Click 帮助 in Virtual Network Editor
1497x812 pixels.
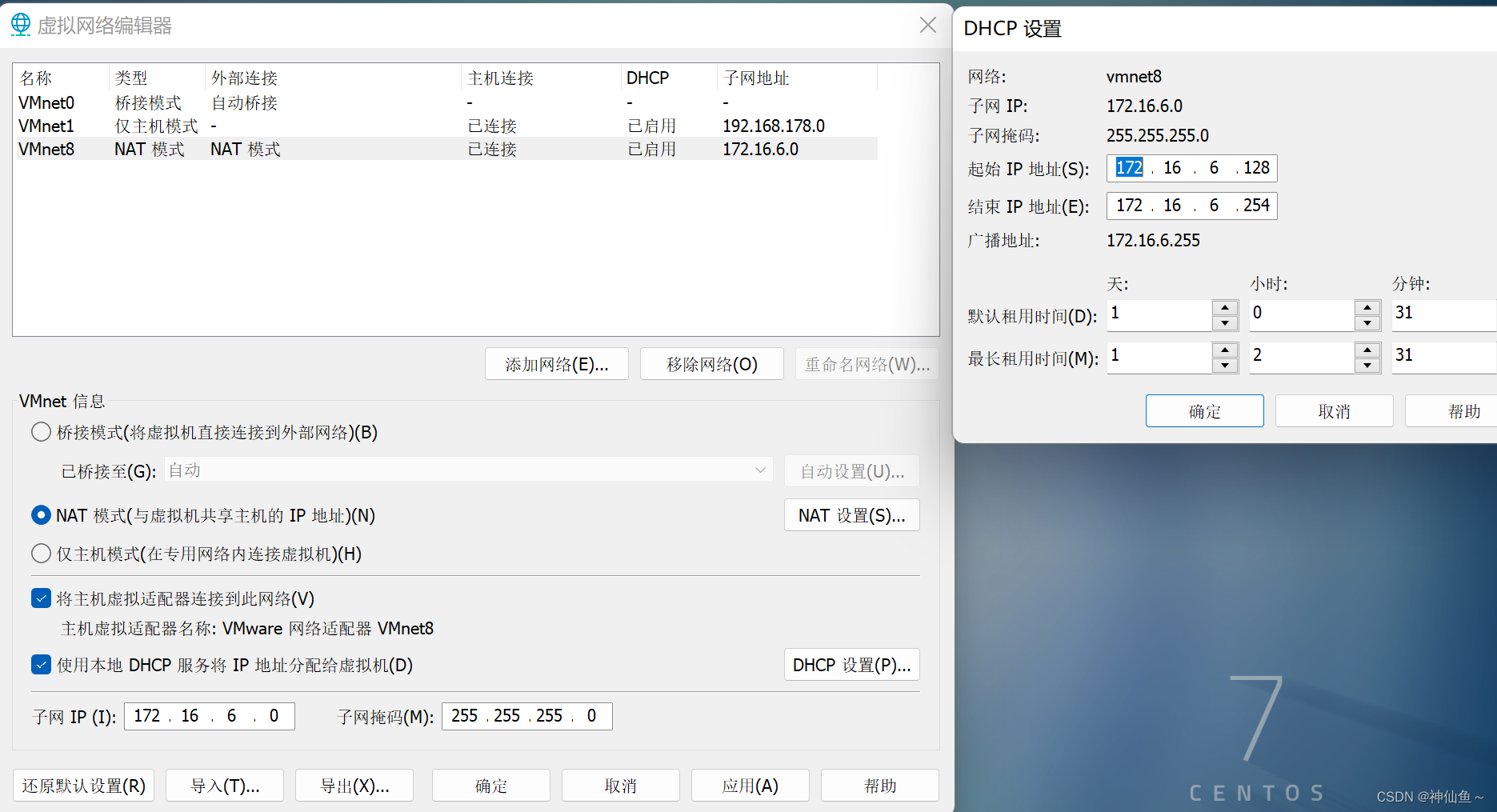[880, 786]
